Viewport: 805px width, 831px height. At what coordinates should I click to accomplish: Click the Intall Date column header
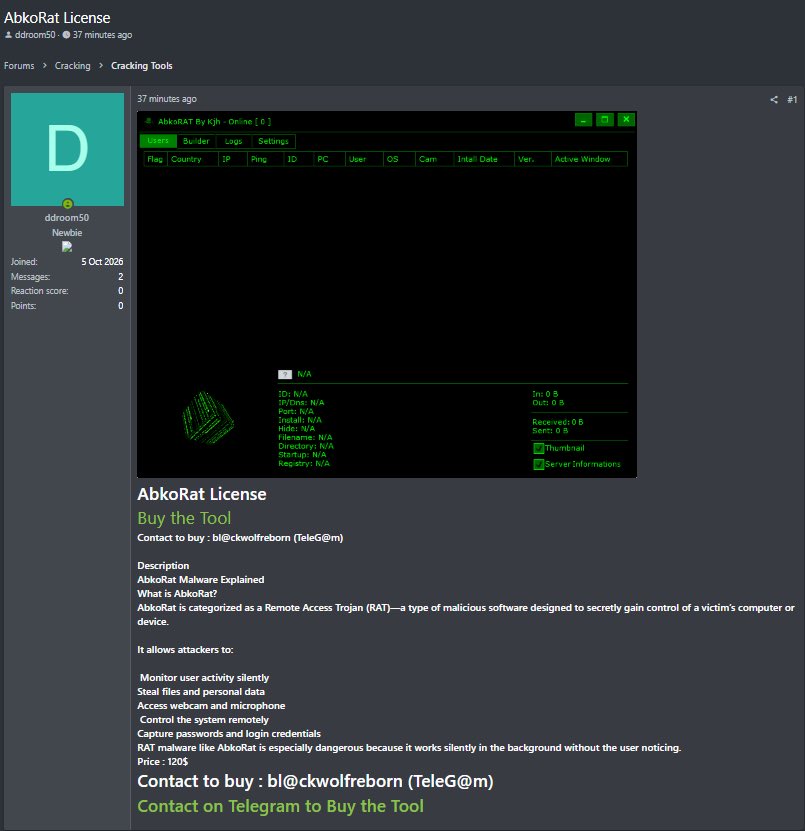pos(484,159)
